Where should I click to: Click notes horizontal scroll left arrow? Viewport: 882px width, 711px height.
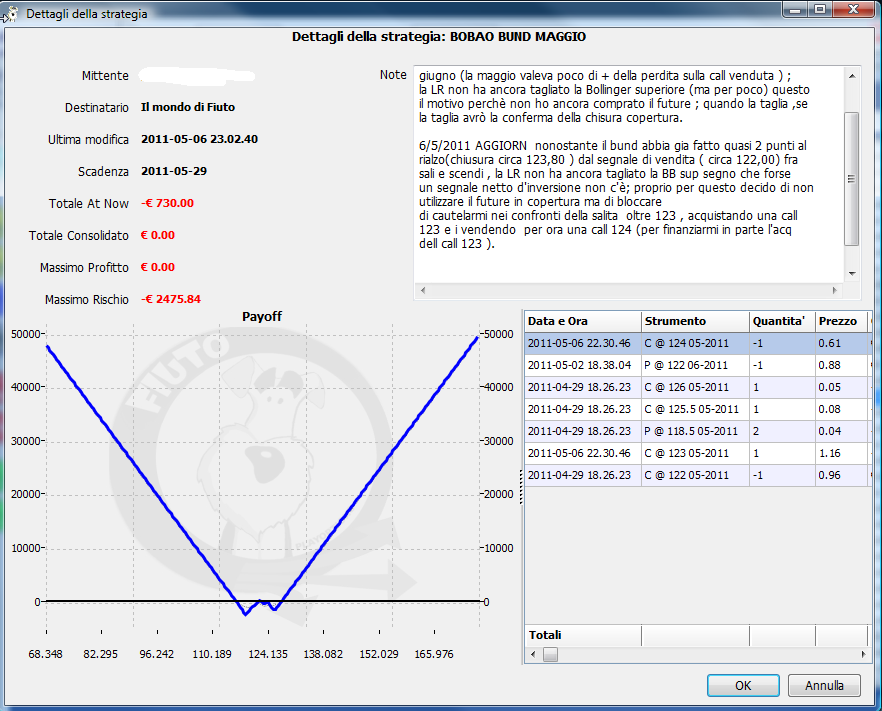tap(423, 290)
